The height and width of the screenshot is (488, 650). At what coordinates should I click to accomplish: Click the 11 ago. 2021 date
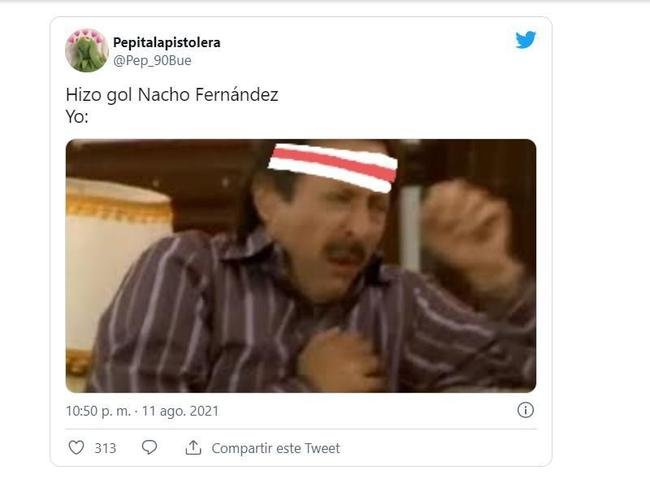coord(180,411)
